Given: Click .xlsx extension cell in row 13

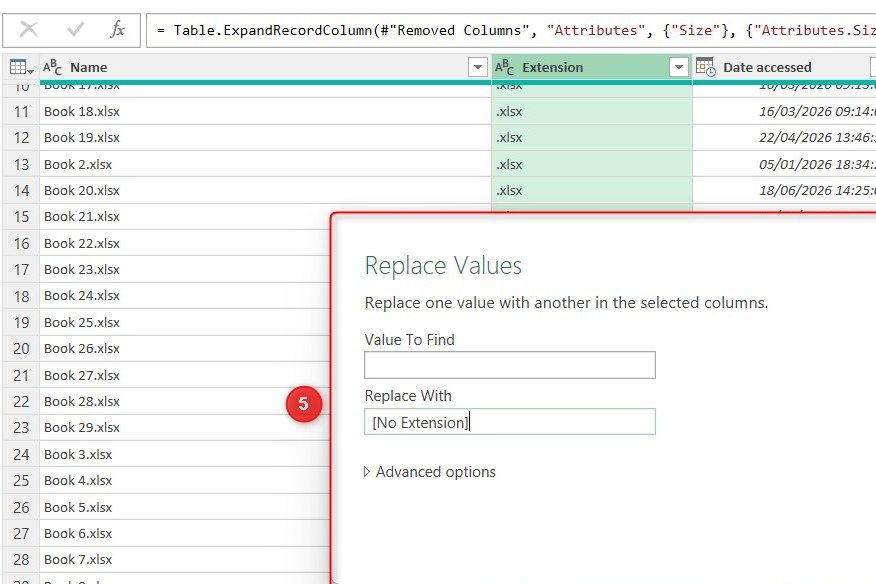Looking at the screenshot, I should tap(592, 164).
